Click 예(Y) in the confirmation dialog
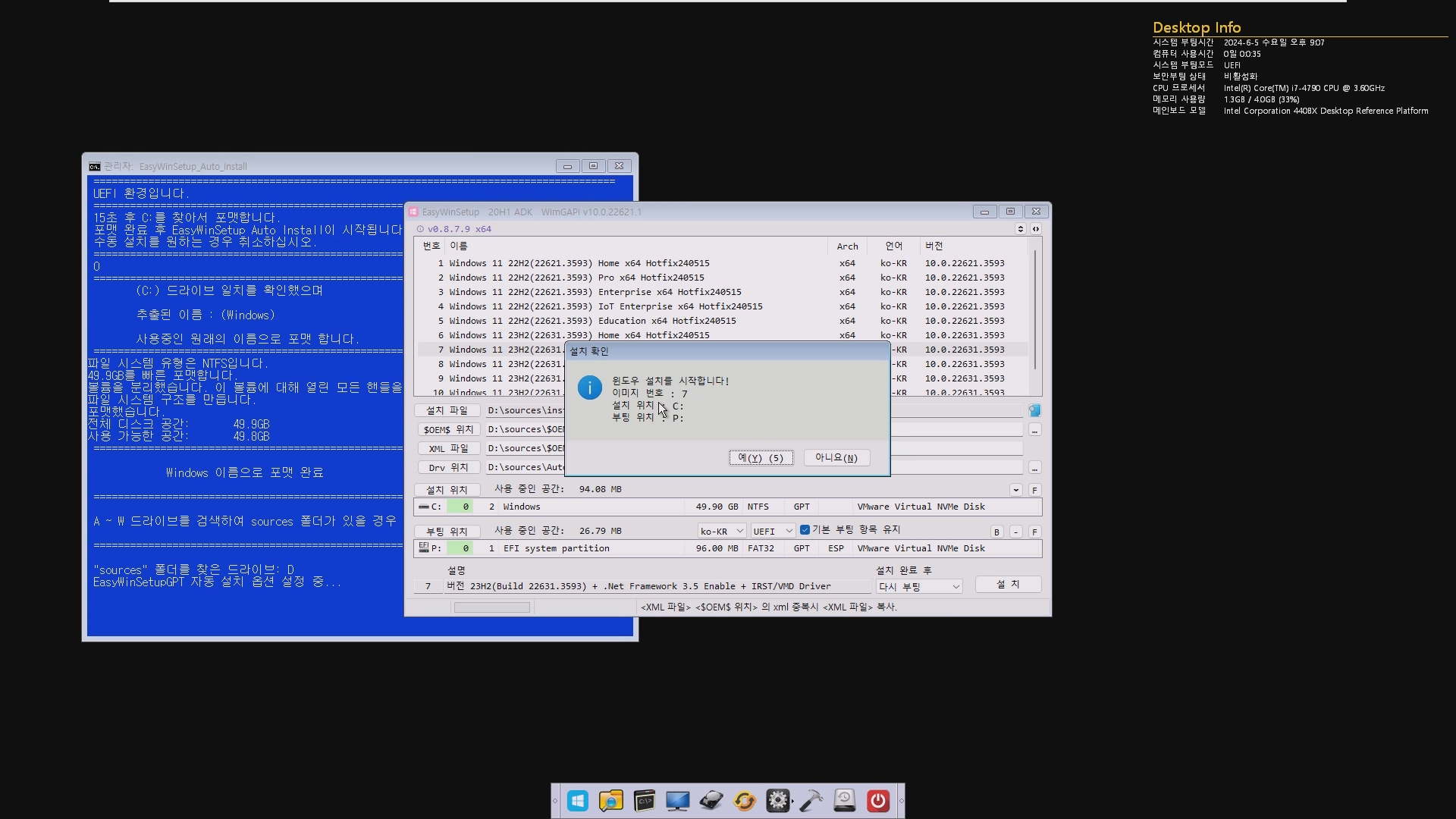Viewport: 1456px width, 819px height. tap(761, 458)
